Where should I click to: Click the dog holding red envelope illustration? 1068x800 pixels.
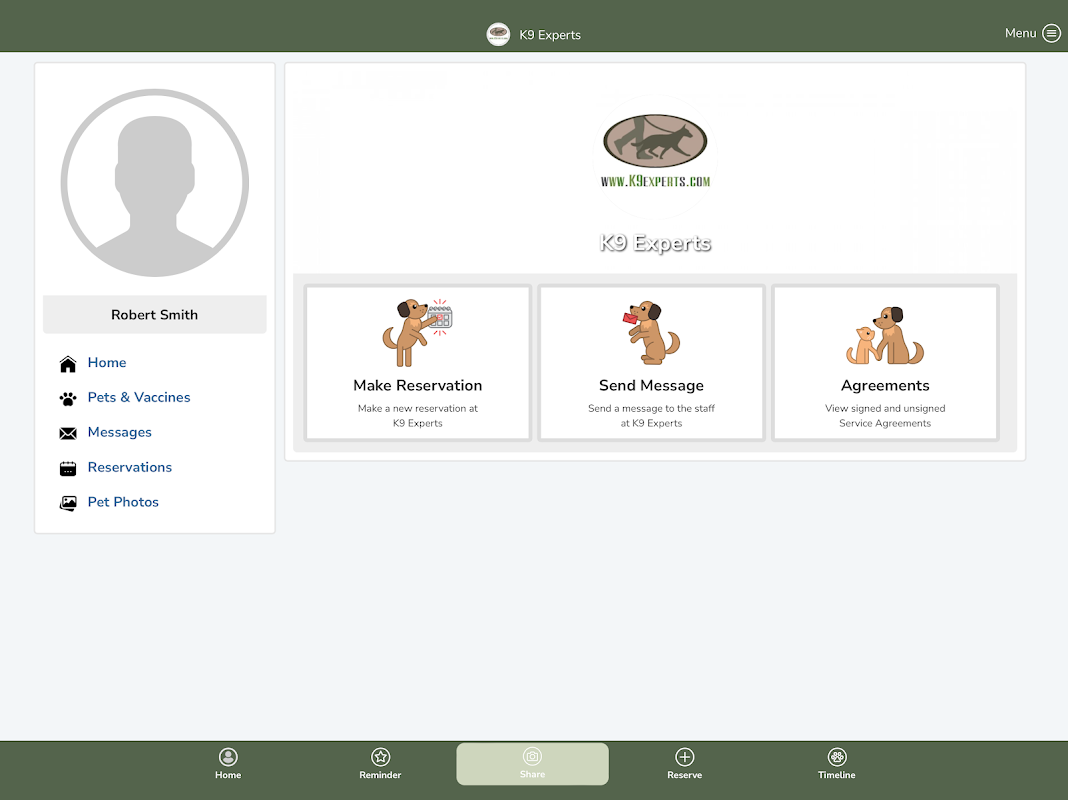click(651, 332)
